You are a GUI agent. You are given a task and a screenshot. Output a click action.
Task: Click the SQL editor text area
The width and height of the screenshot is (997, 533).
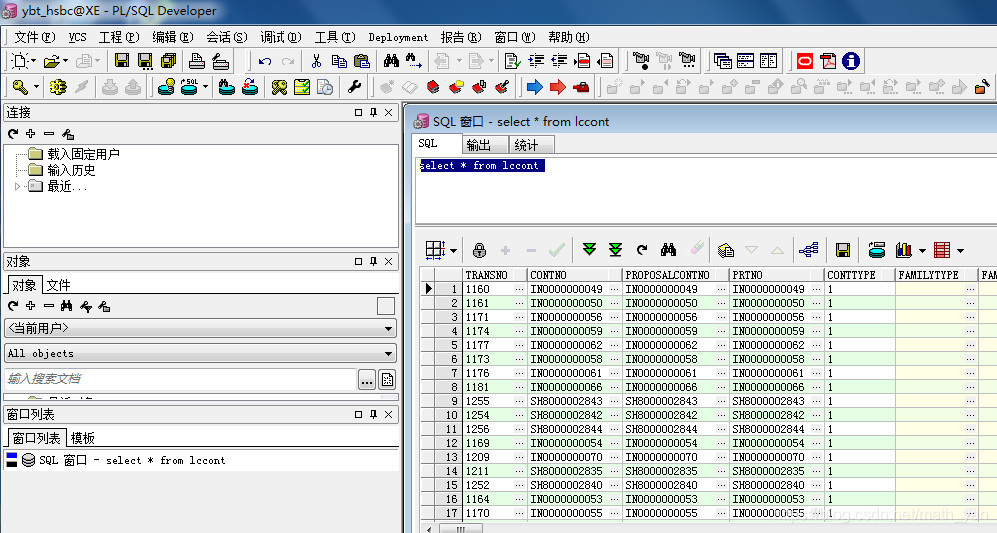pos(706,191)
